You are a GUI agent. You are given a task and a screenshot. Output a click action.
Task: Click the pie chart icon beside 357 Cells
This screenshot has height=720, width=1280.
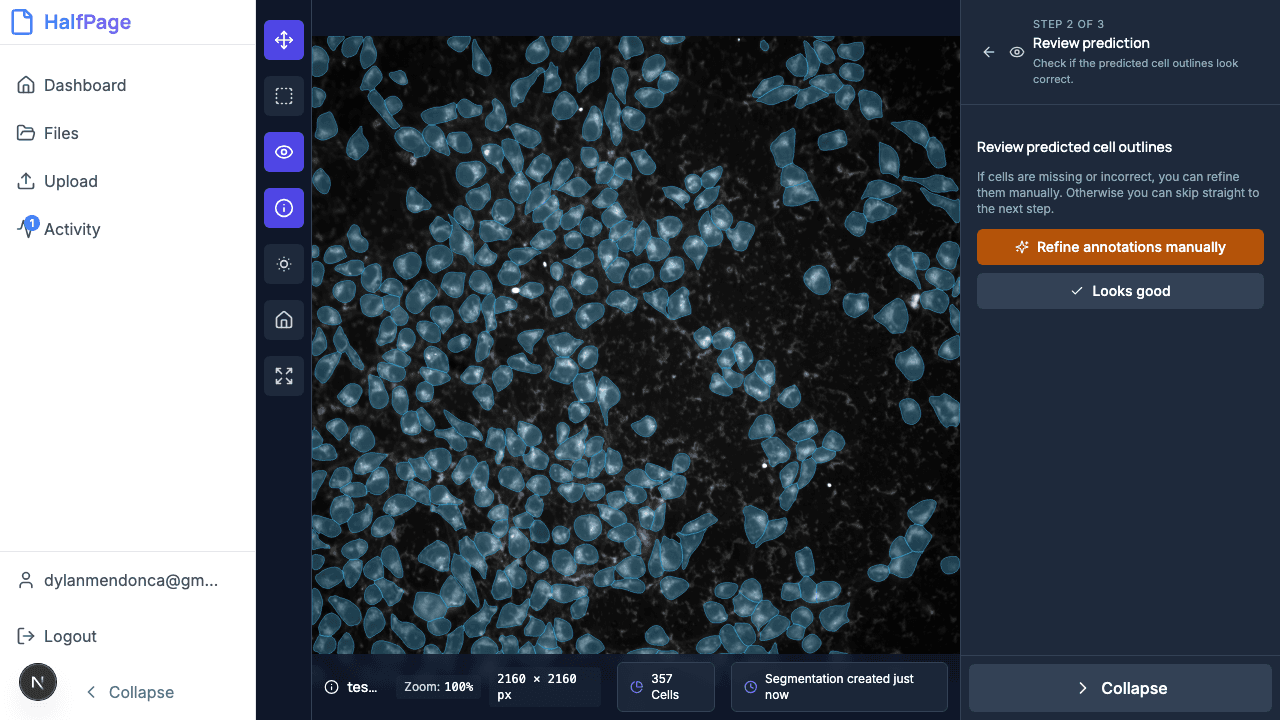pyautogui.click(x=637, y=686)
